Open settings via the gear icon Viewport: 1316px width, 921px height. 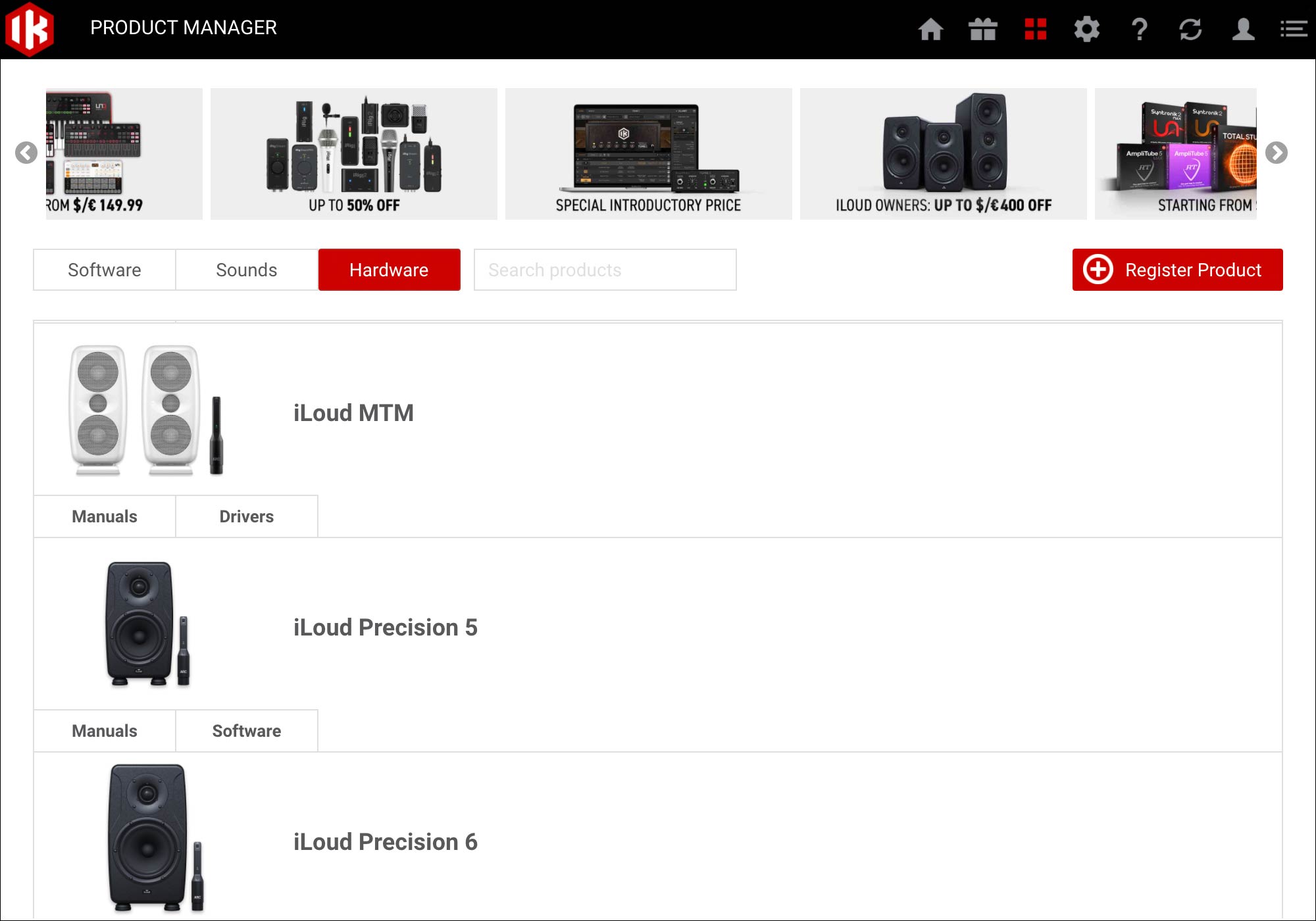point(1086,29)
